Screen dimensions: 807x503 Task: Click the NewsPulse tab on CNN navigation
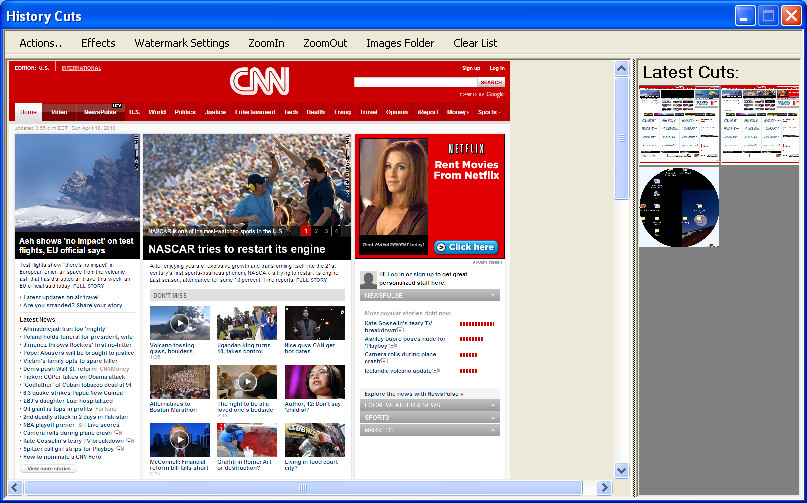point(100,112)
